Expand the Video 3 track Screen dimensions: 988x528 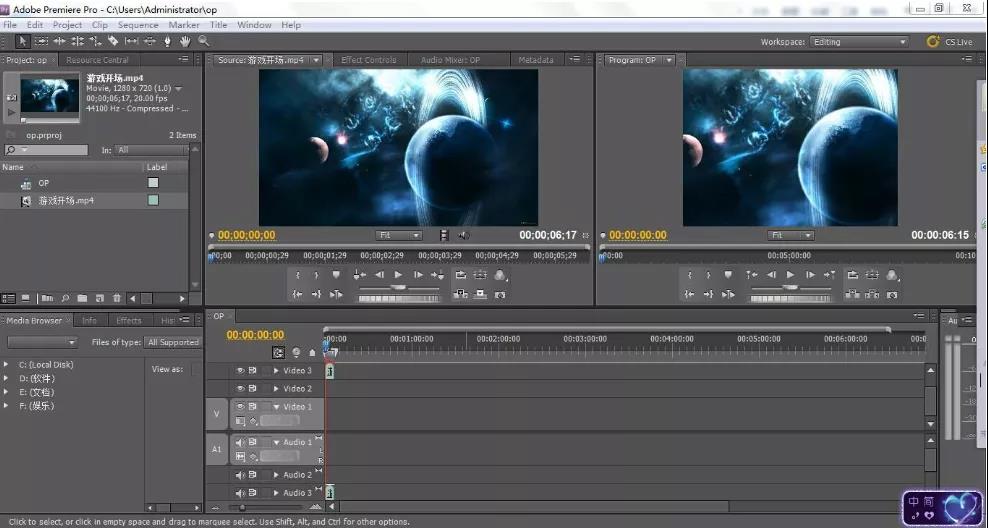click(x=277, y=371)
